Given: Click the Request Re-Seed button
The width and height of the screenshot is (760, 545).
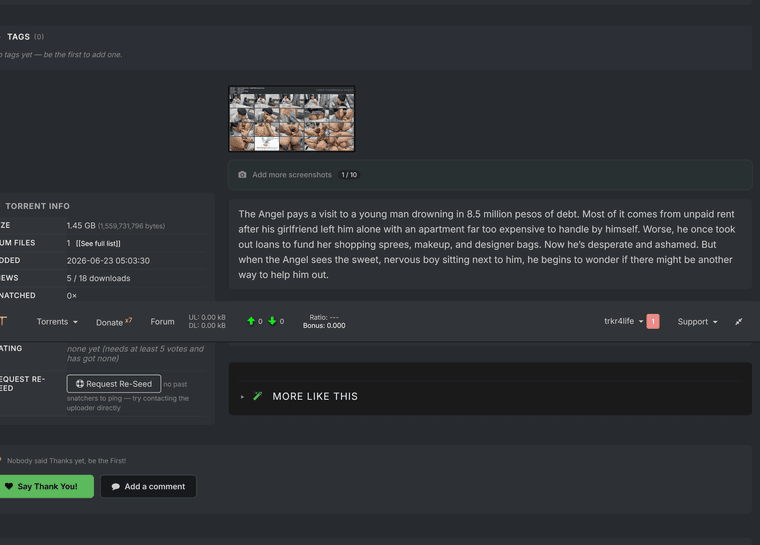Looking at the screenshot, I should tap(114, 384).
